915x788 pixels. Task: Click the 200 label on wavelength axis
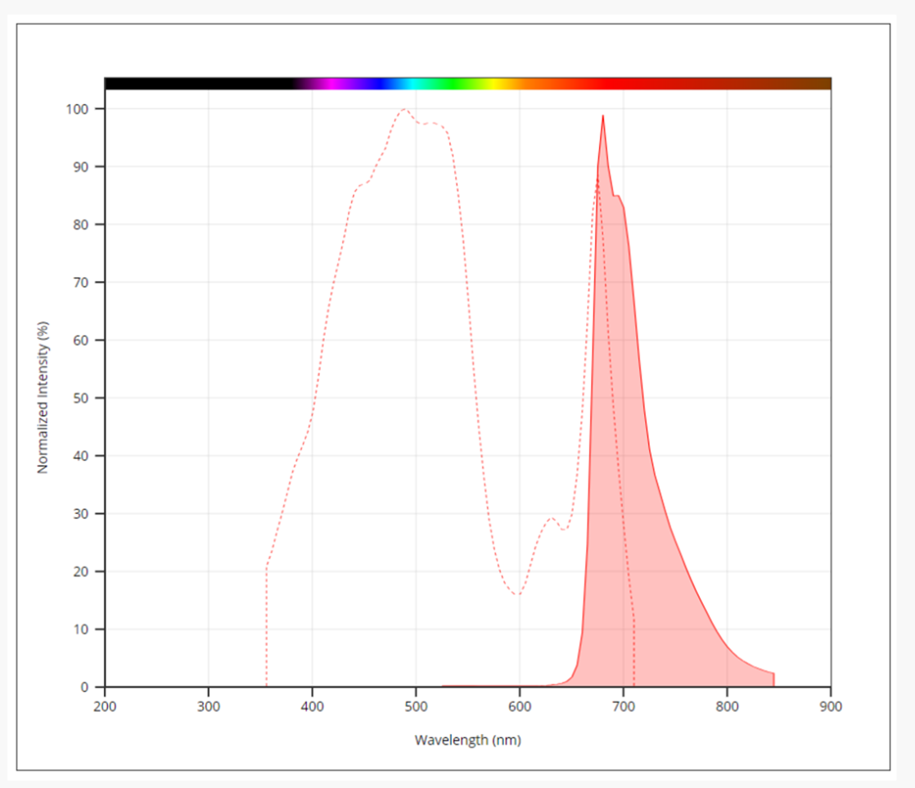click(x=105, y=707)
